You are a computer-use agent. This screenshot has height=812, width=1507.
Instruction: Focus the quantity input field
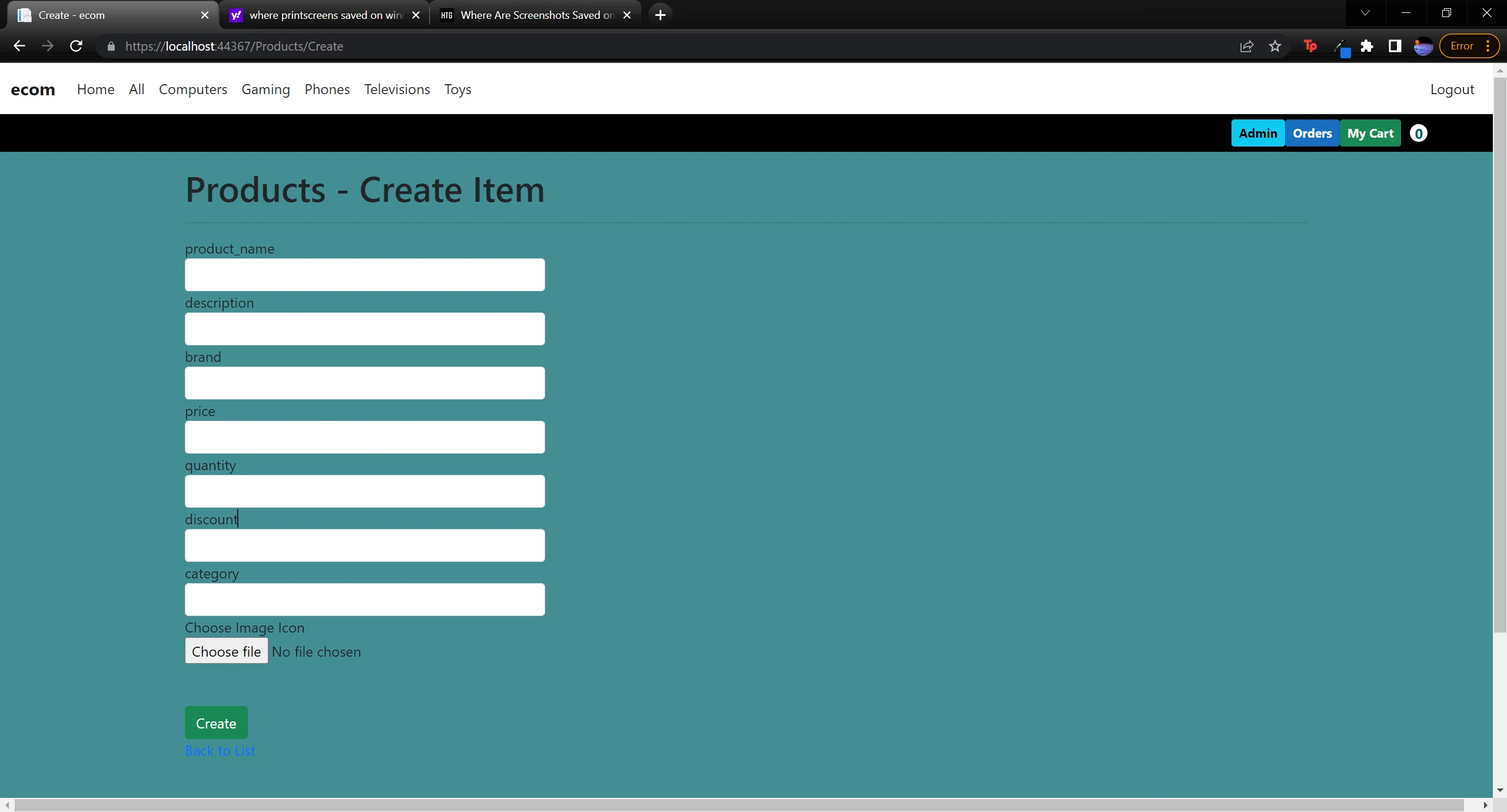pos(364,491)
